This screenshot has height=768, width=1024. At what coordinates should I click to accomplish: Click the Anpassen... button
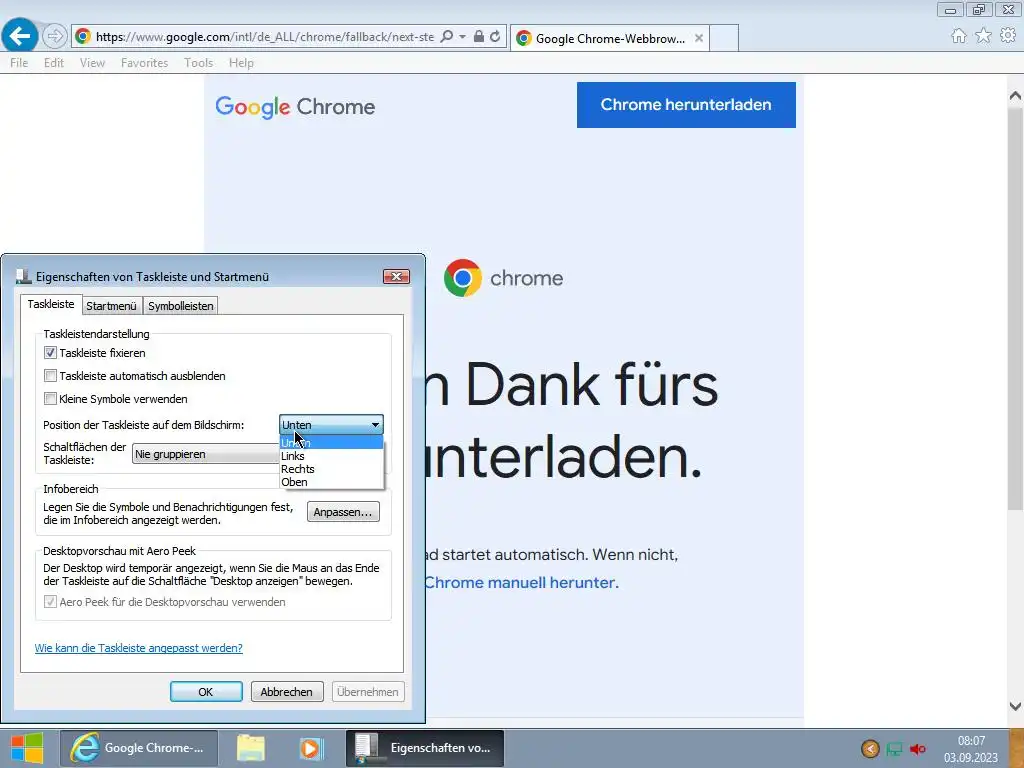pos(343,512)
